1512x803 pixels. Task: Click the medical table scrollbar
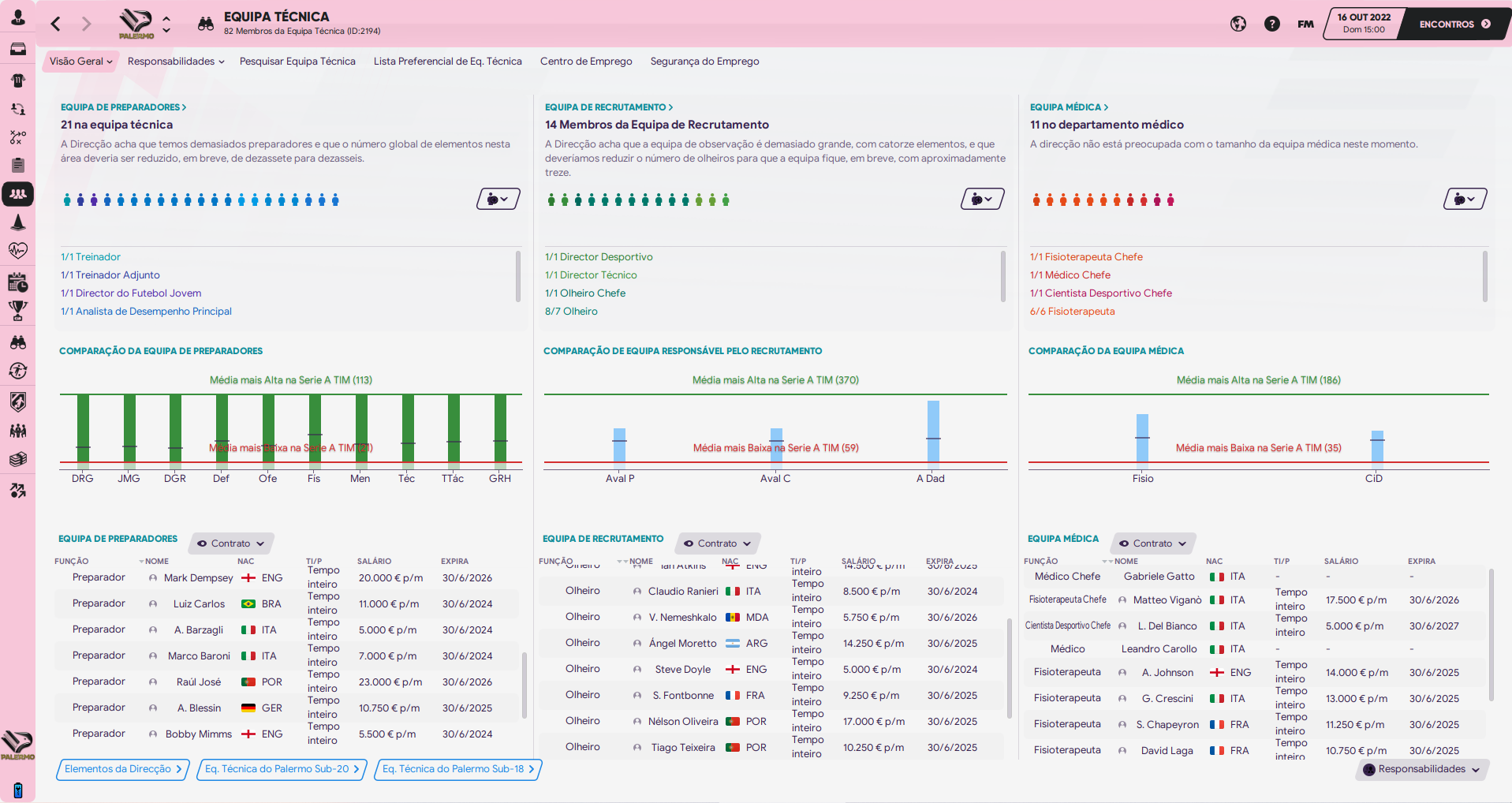pyautogui.click(x=1491, y=635)
